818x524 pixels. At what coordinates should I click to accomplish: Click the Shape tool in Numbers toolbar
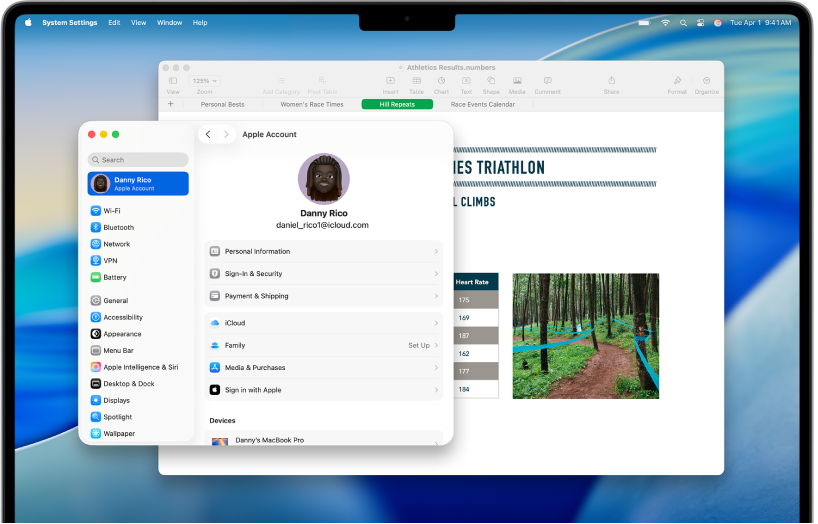[x=491, y=81]
